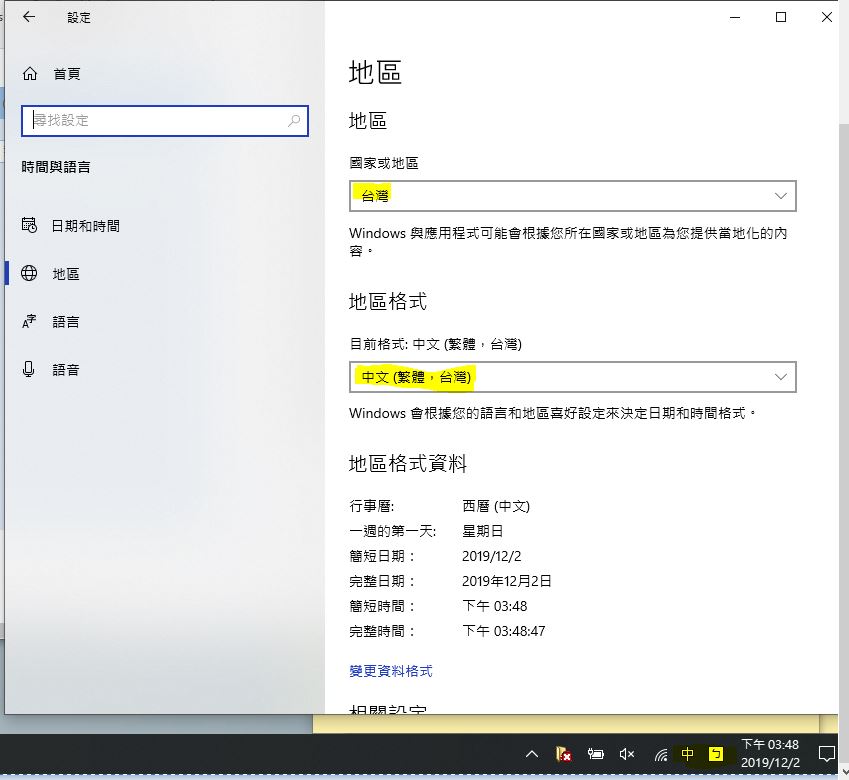849x780 pixels.
Task: Click the globe icon for 地區
Action: click(x=29, y=273)
